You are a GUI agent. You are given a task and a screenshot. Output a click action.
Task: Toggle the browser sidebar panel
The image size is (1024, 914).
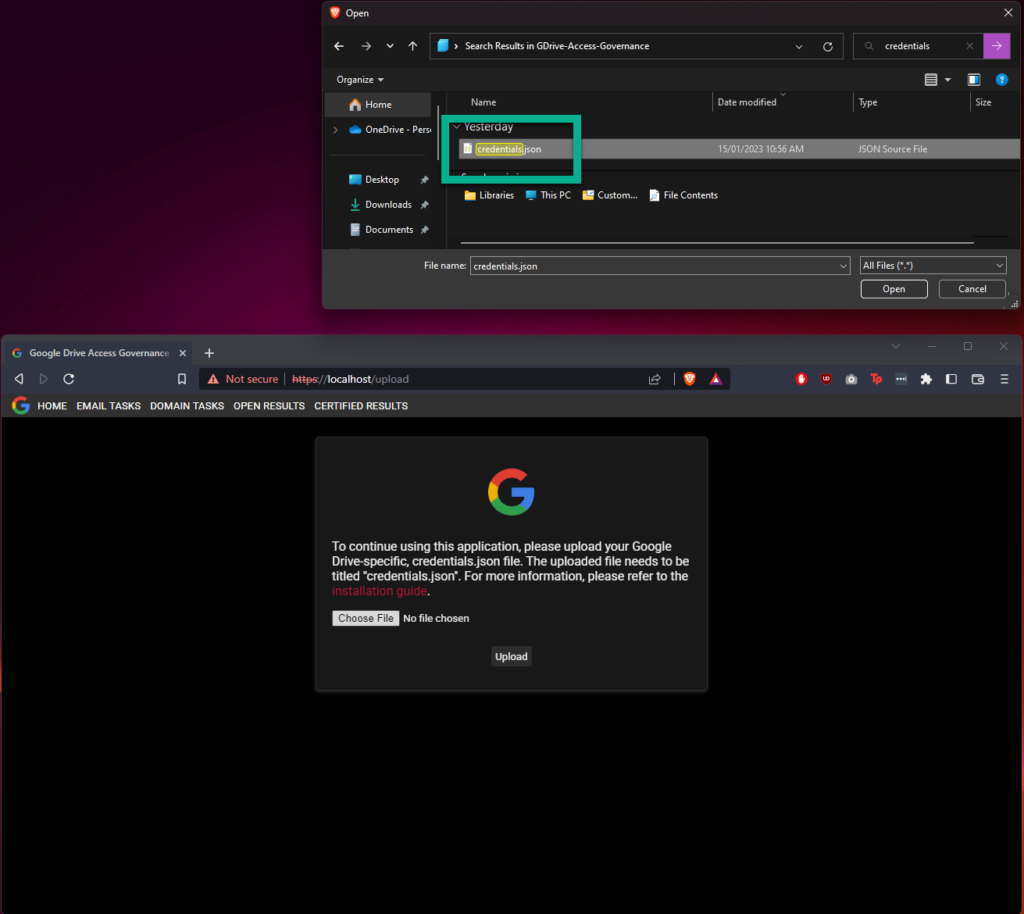click(x=952, y=379)
